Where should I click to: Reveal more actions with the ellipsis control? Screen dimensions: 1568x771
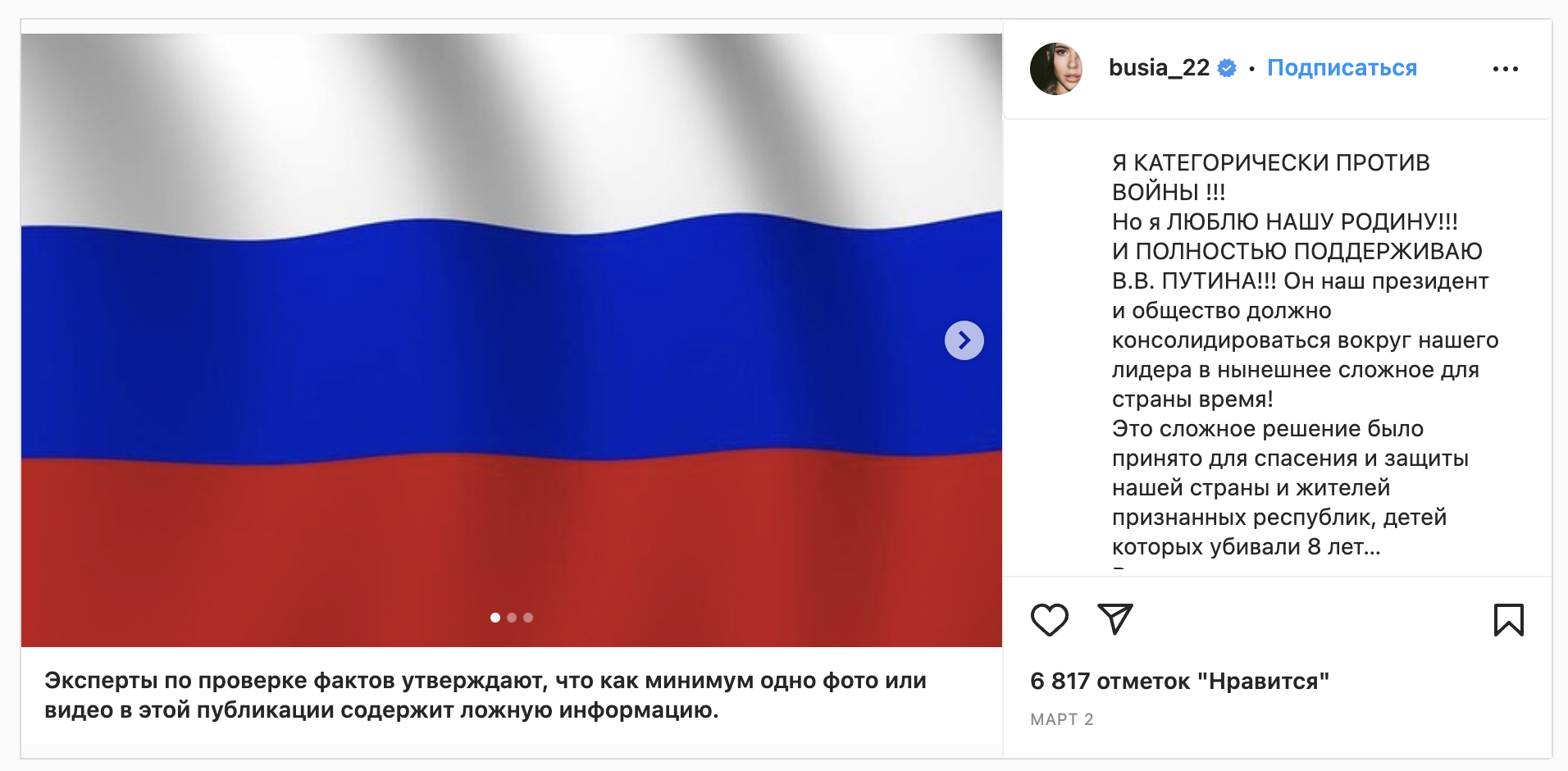pos(1506,69)
